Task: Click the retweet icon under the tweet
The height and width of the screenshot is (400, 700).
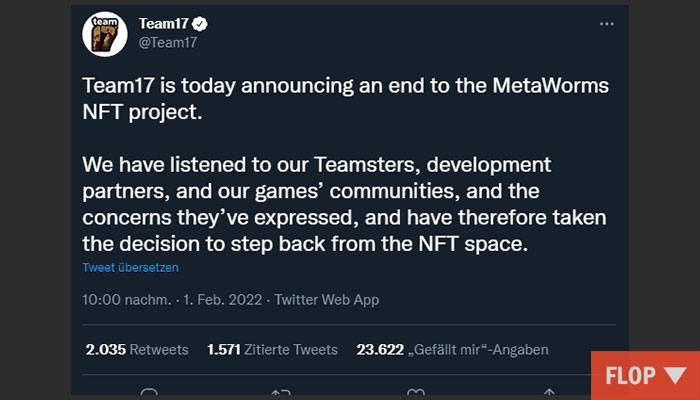Action: coord(283,393)
